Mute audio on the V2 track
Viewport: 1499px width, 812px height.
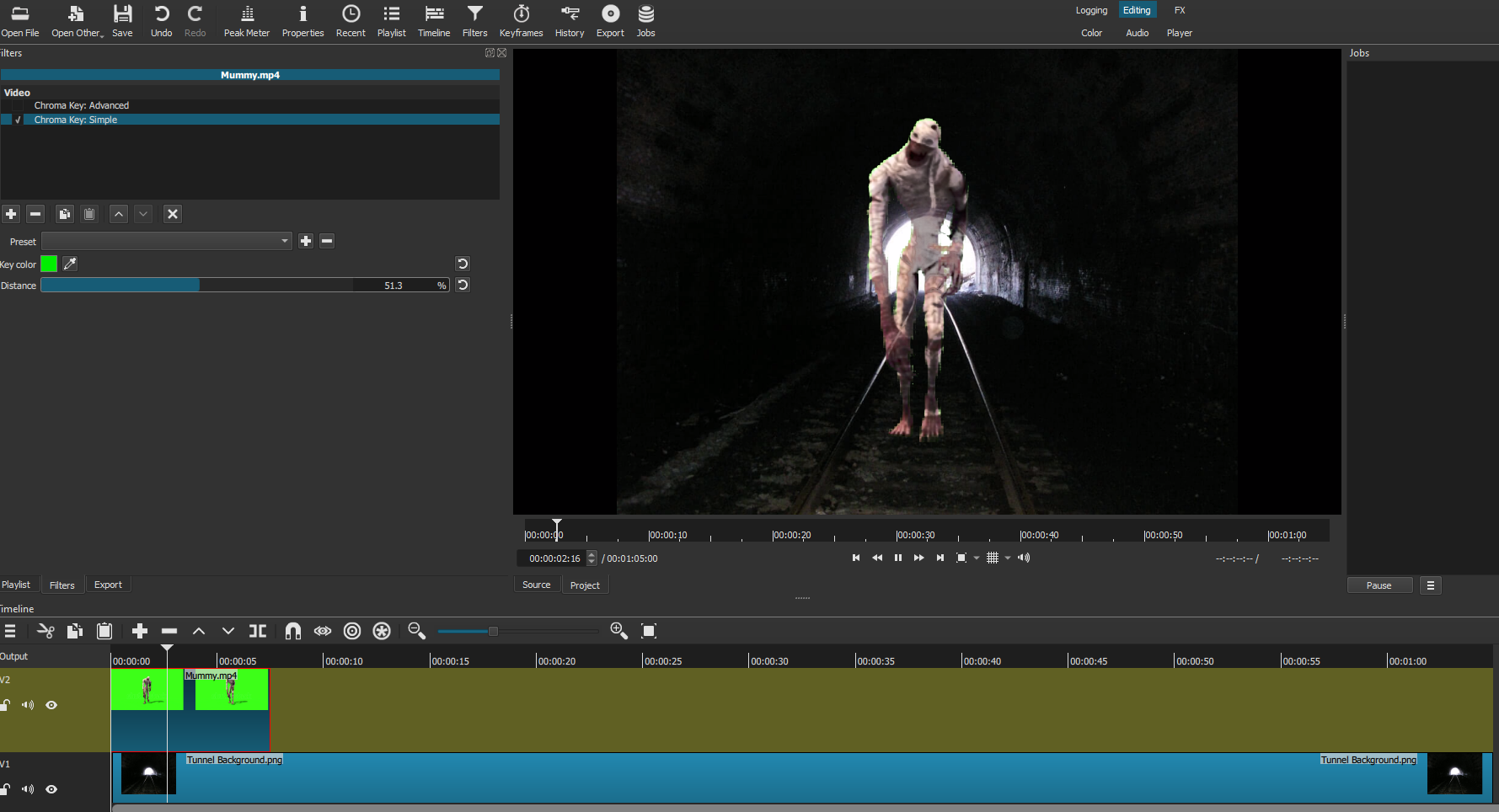pyautogui.click(x=27, y=705)
